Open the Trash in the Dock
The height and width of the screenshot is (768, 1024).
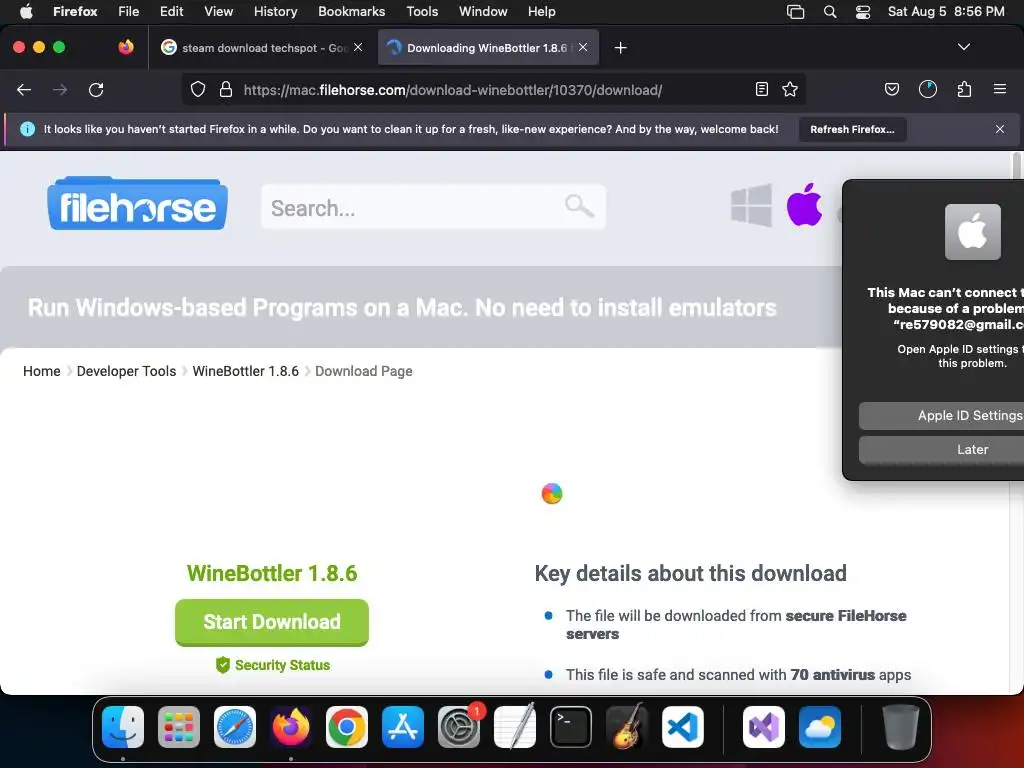[901, 727]
